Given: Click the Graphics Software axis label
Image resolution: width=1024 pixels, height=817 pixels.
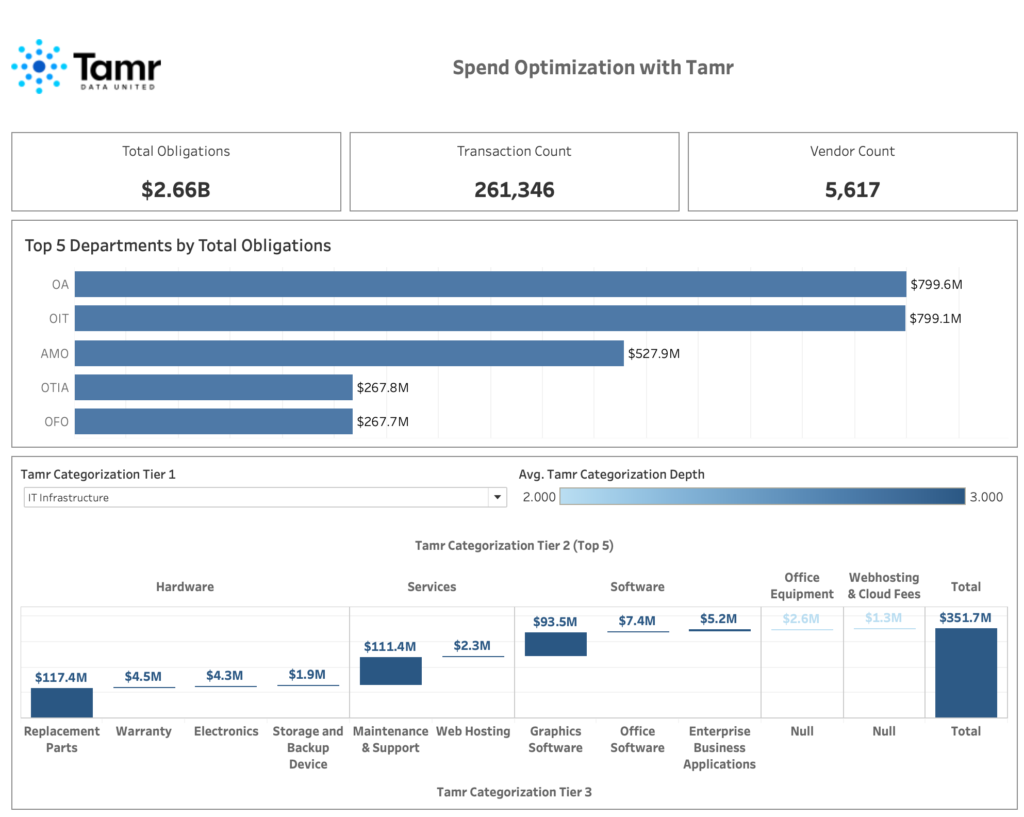Looking at the screenshot, I should (x=556, y=739).
